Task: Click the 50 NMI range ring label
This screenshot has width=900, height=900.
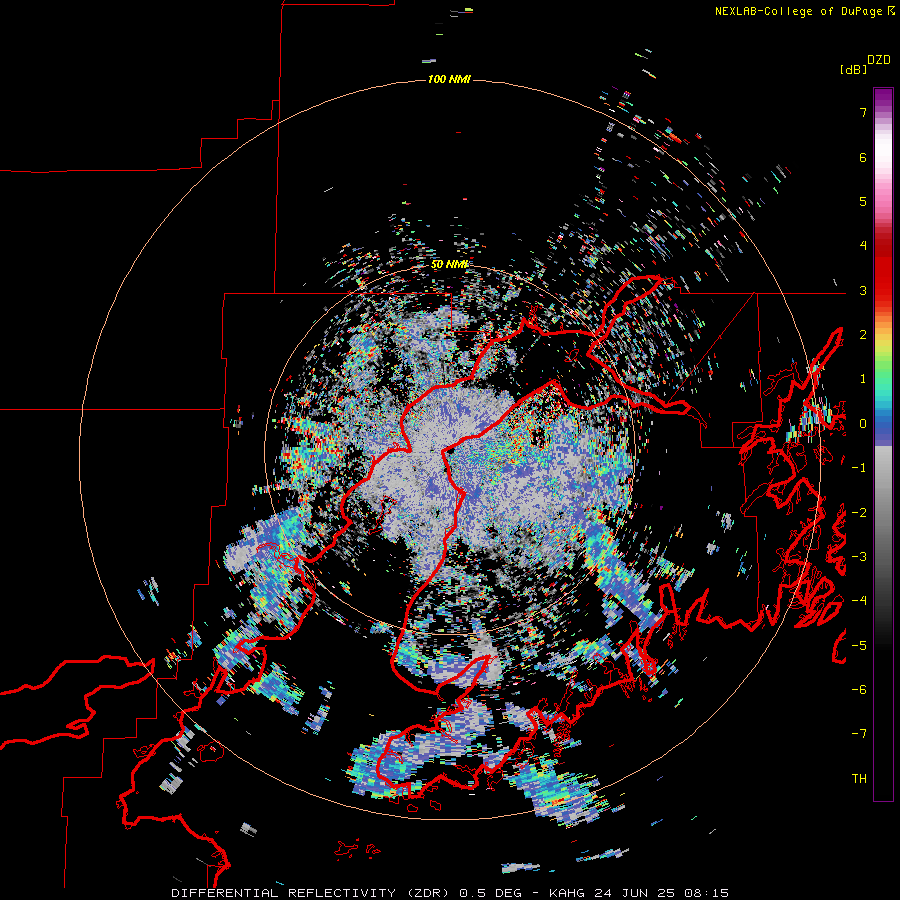Action: [x=449, y=265]
